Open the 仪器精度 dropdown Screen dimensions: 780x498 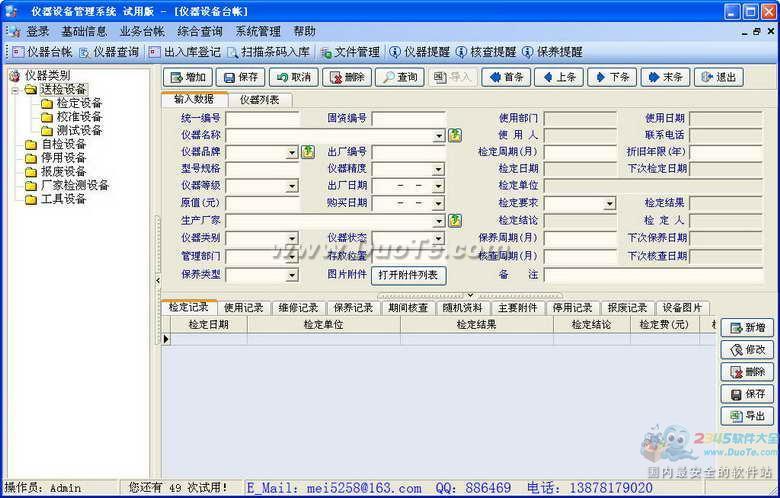pos(438,169)
